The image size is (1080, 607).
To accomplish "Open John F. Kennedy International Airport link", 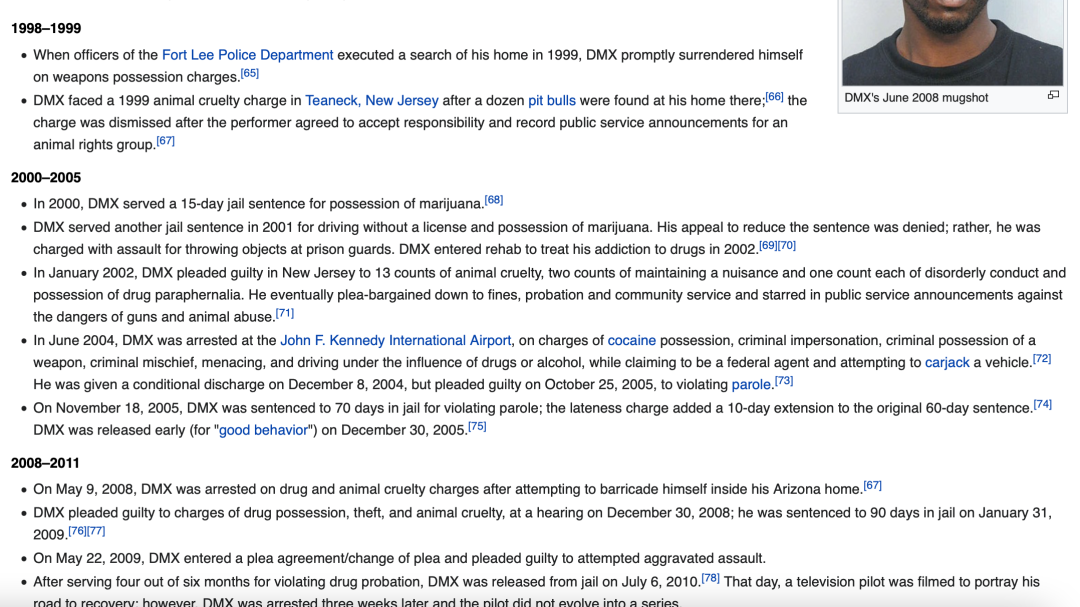I will tap(396, 340).
